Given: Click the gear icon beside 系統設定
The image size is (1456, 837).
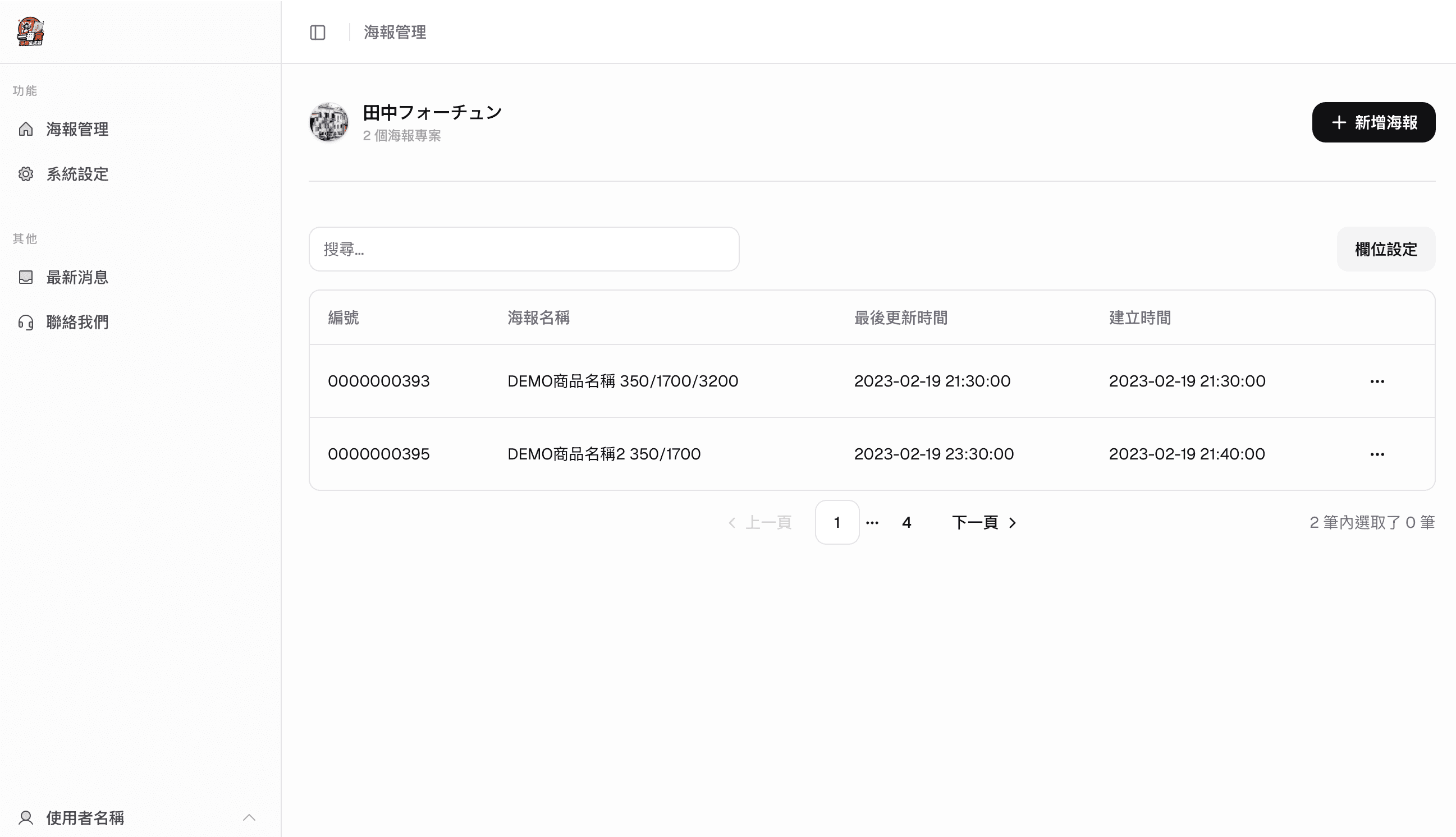Looking at the screenshot, I should (x=26, y=173).
